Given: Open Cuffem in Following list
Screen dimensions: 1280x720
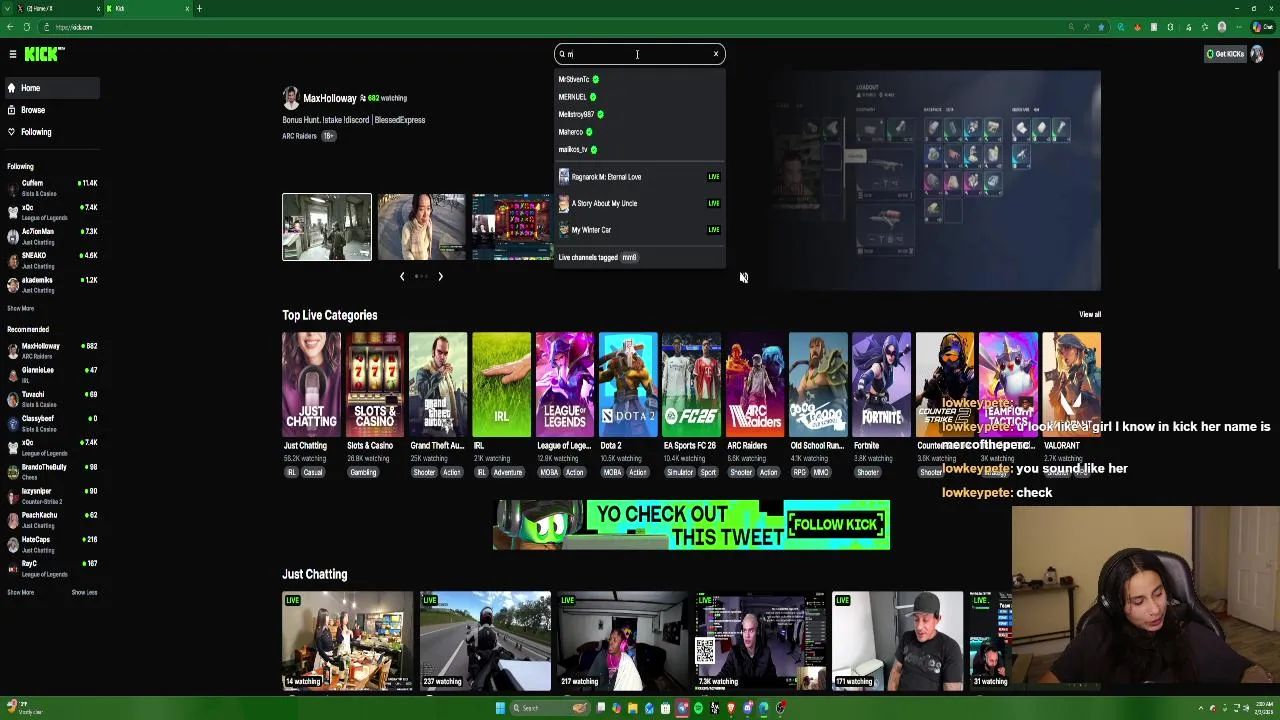Looking at the screenshot, I should [52, 188].
